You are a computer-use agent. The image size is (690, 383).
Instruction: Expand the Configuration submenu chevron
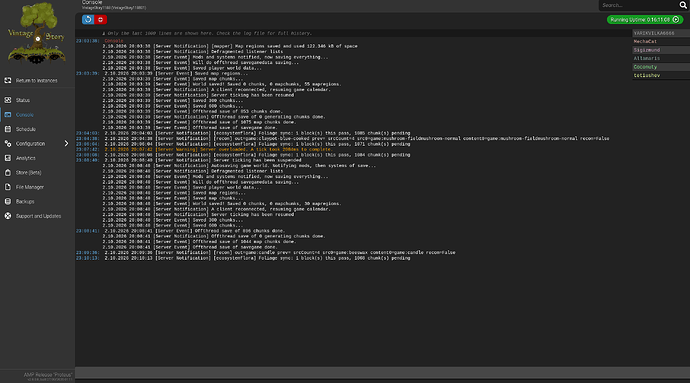(66, 144)
